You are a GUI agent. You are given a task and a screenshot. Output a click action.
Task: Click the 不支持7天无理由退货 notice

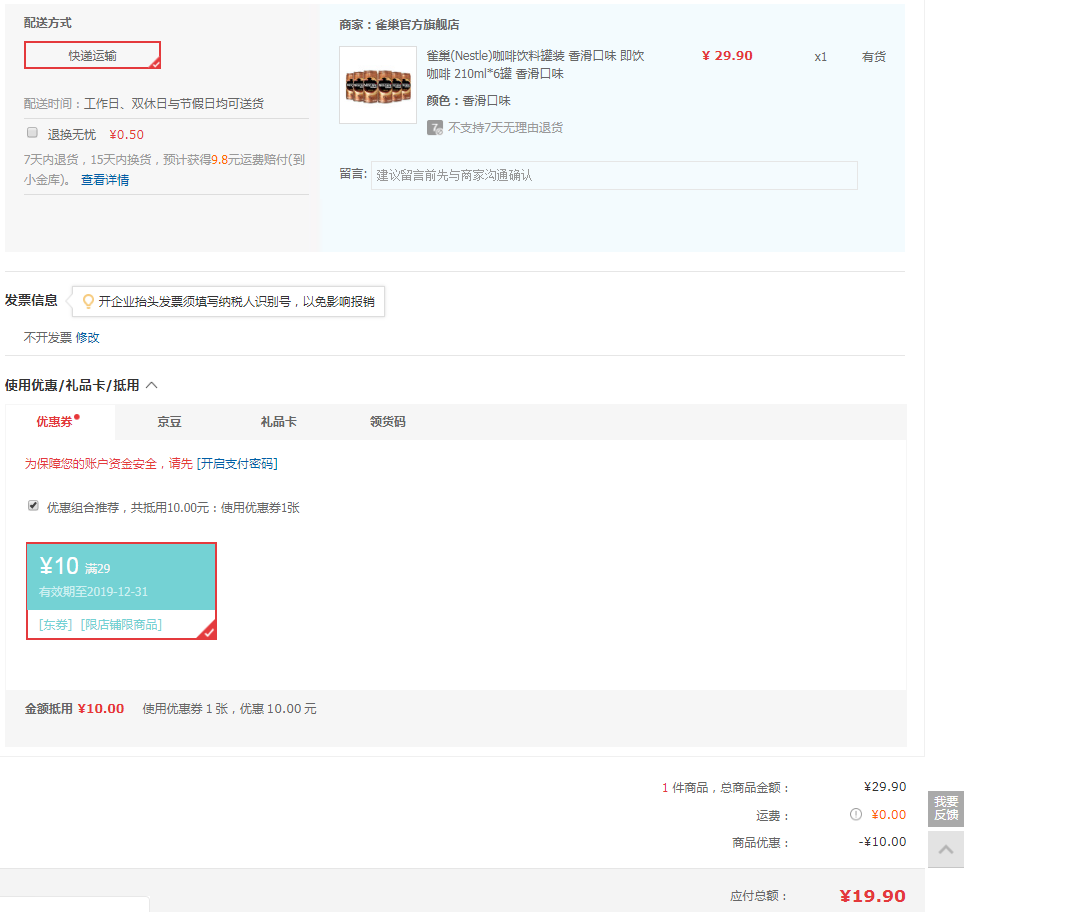[x=506, y=127]
